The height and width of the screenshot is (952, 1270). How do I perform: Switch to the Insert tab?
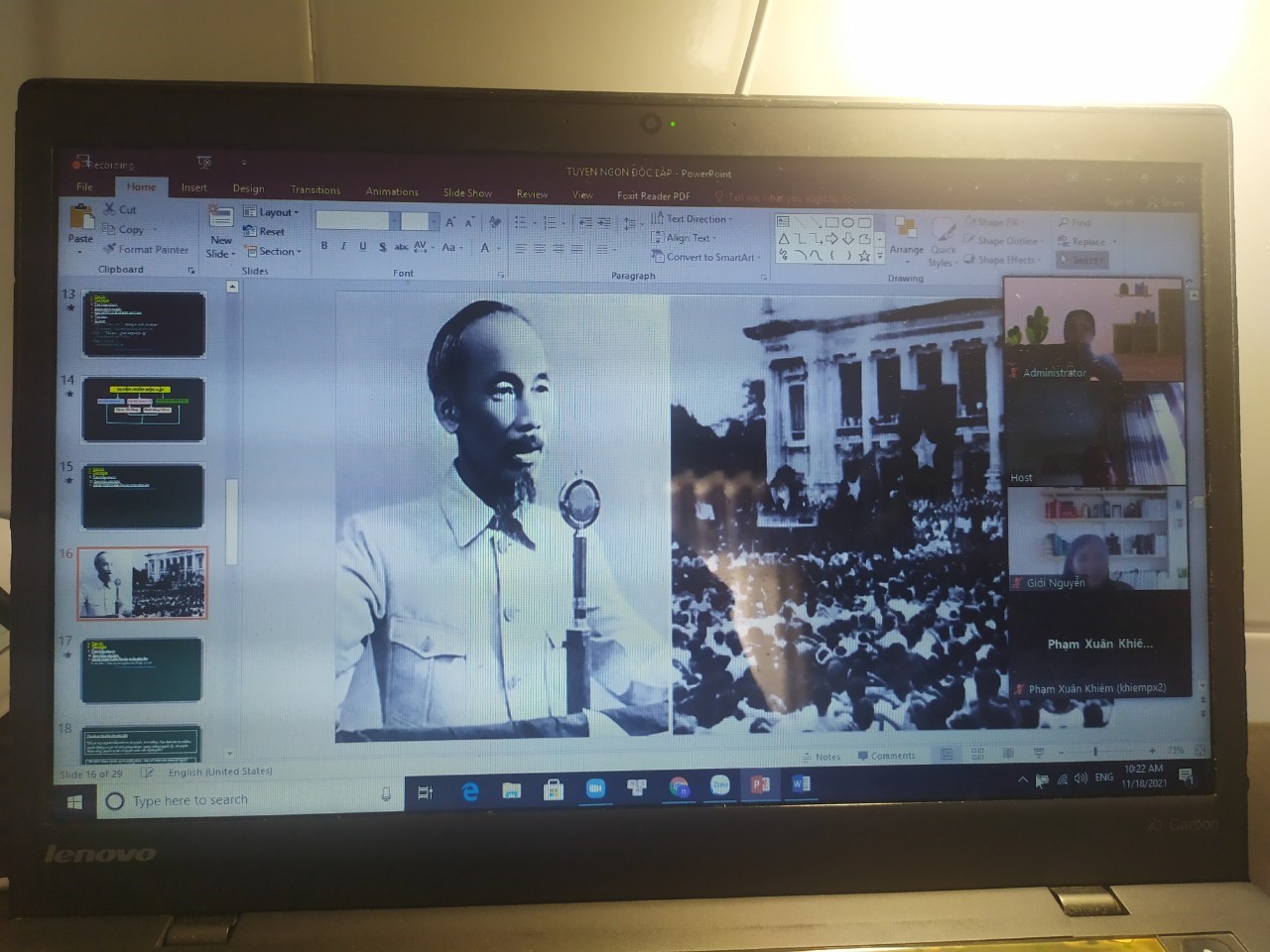pos(193,187)
